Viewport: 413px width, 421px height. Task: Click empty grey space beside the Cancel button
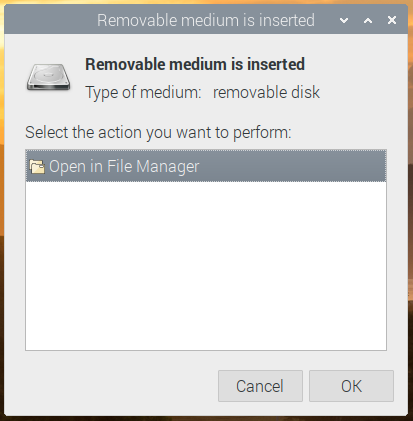tap(120, 386)
